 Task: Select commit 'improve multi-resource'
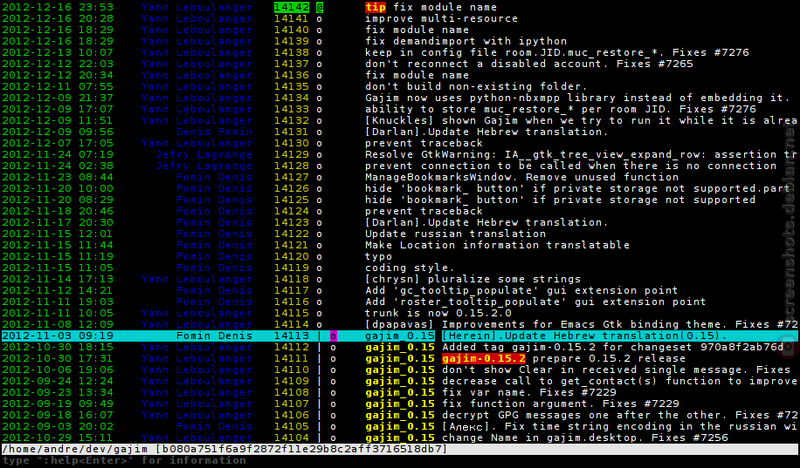coord(441,18)
